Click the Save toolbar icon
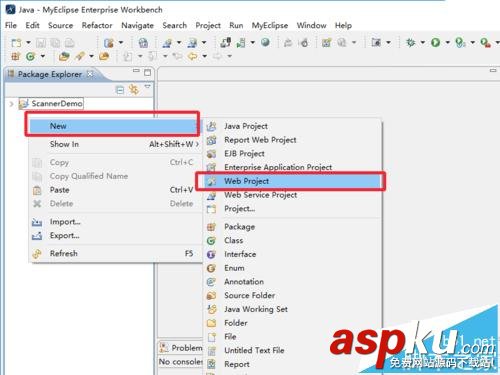 click(41, 43)
